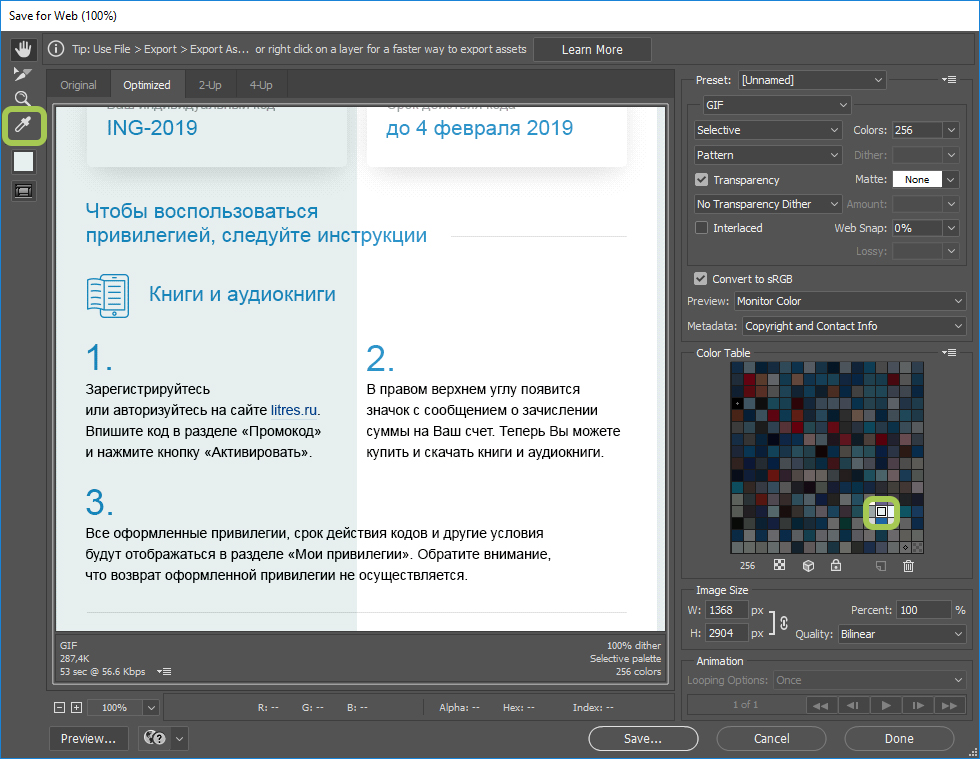Zoom in with the plus button
The image size is (980, 759).
tap(76, 708)
